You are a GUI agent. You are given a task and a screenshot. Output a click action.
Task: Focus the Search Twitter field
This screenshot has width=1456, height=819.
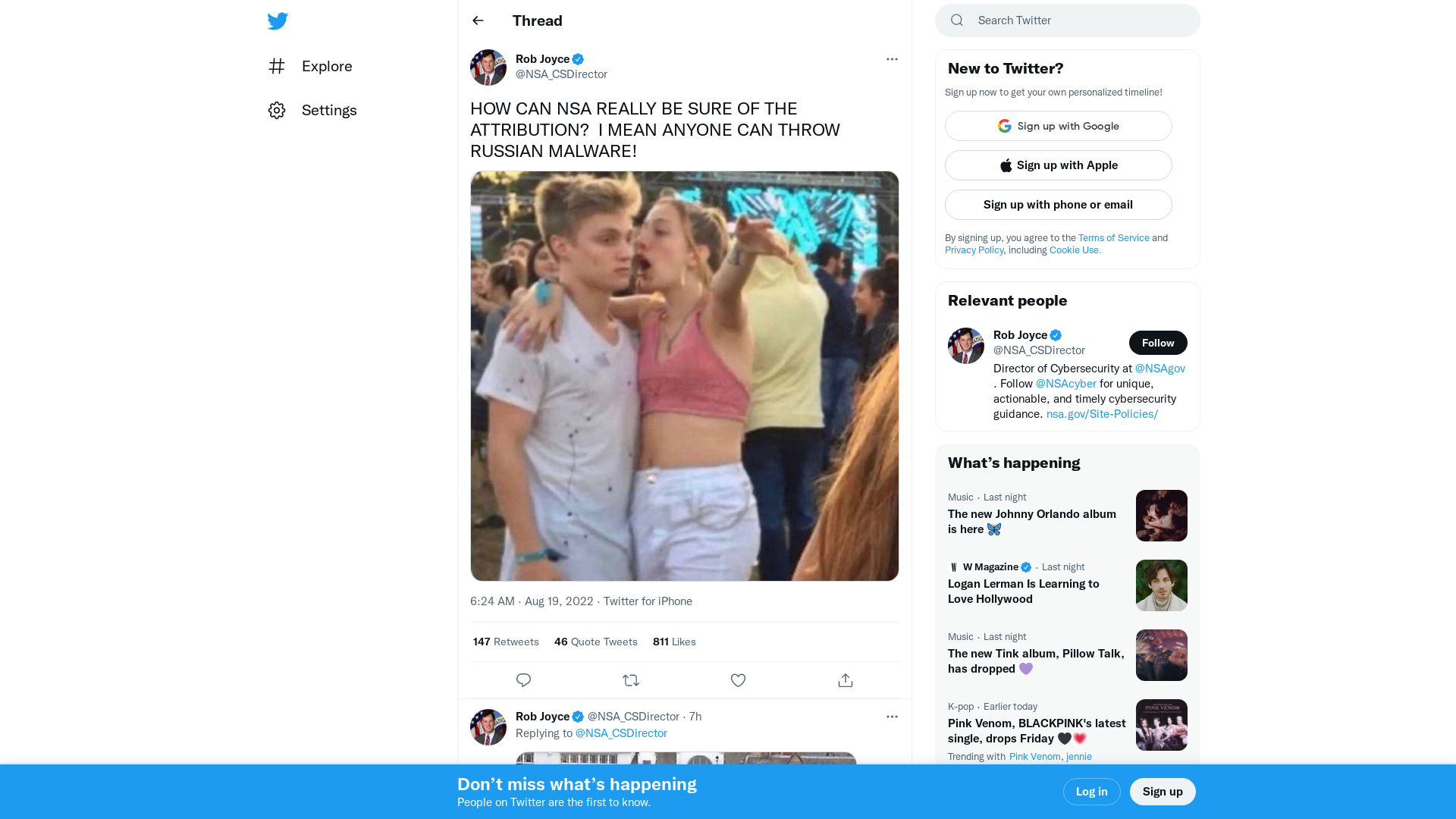click(x=1077, y=20)
